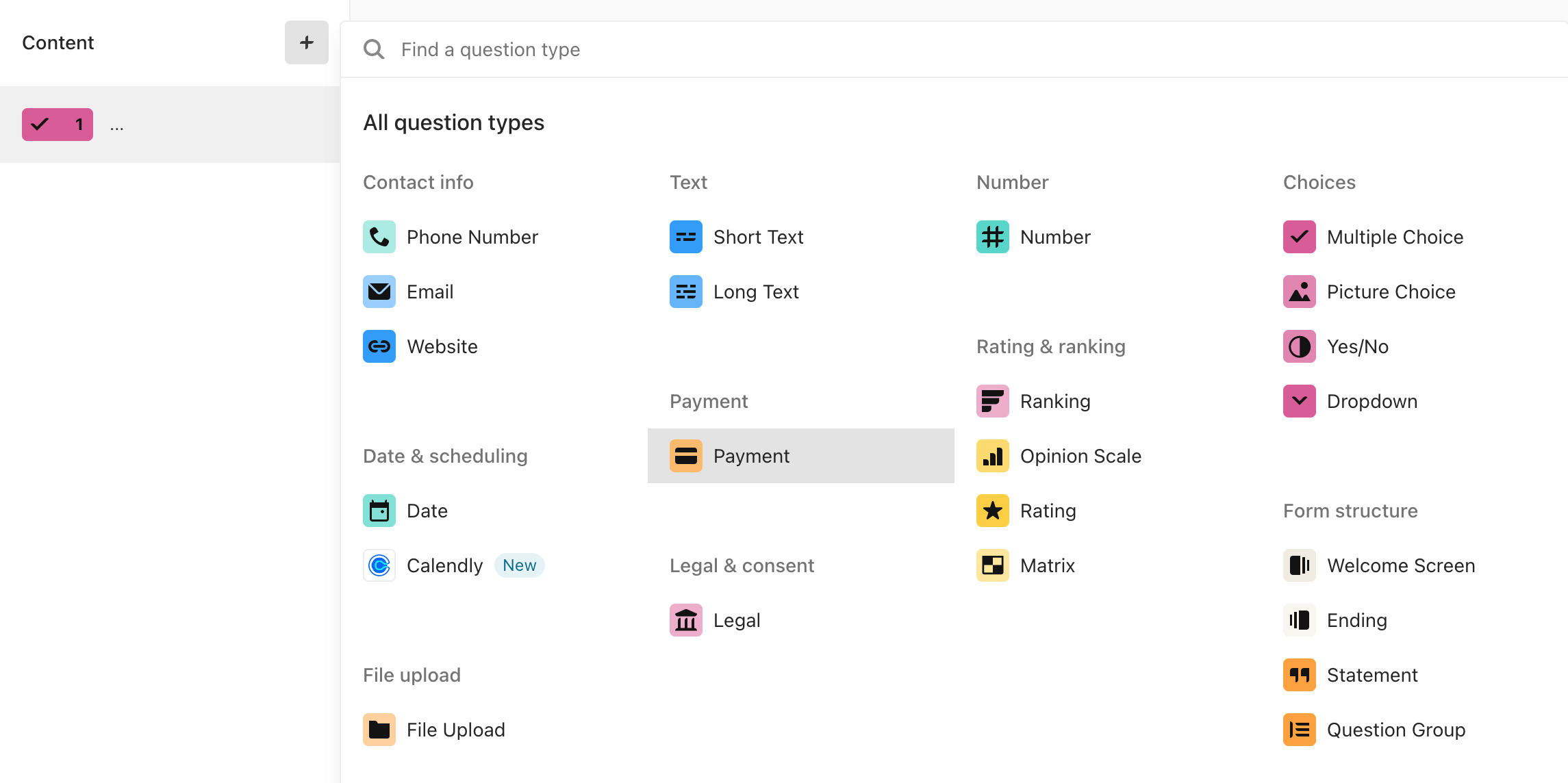Add an Email question
This screenshot has width=1568, height=783.
[x=494, y=292]
